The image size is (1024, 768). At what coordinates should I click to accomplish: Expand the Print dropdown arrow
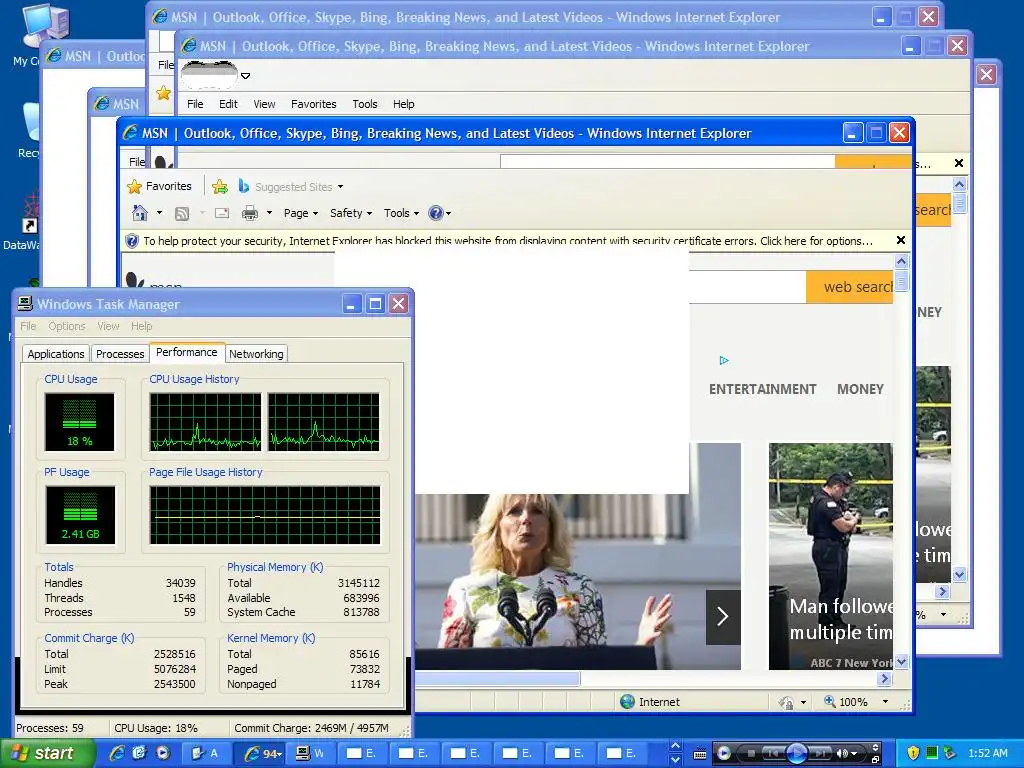[x=269, y=213]
